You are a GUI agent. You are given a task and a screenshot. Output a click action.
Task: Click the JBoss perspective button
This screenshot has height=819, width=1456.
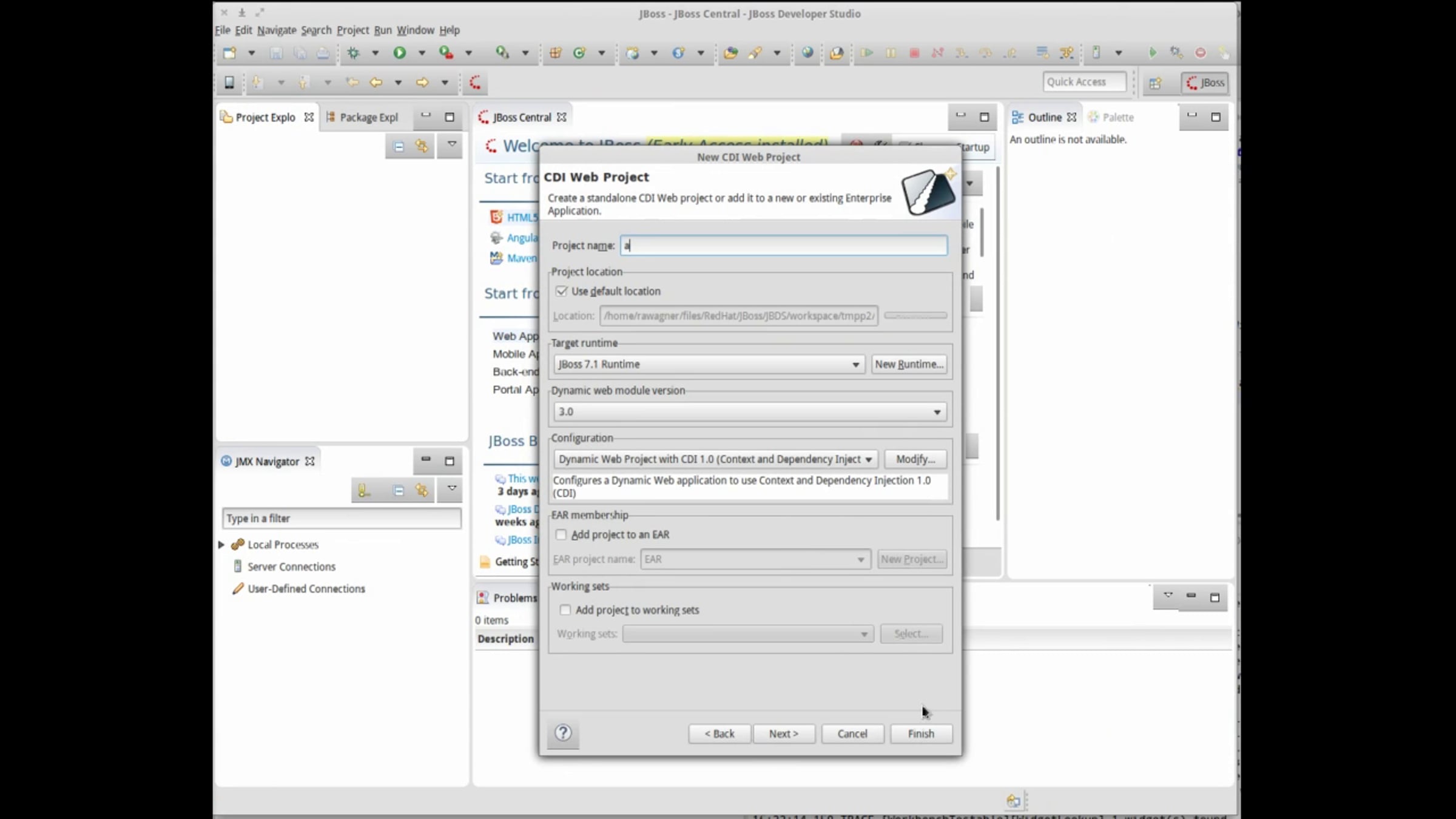pos(1205,83)
